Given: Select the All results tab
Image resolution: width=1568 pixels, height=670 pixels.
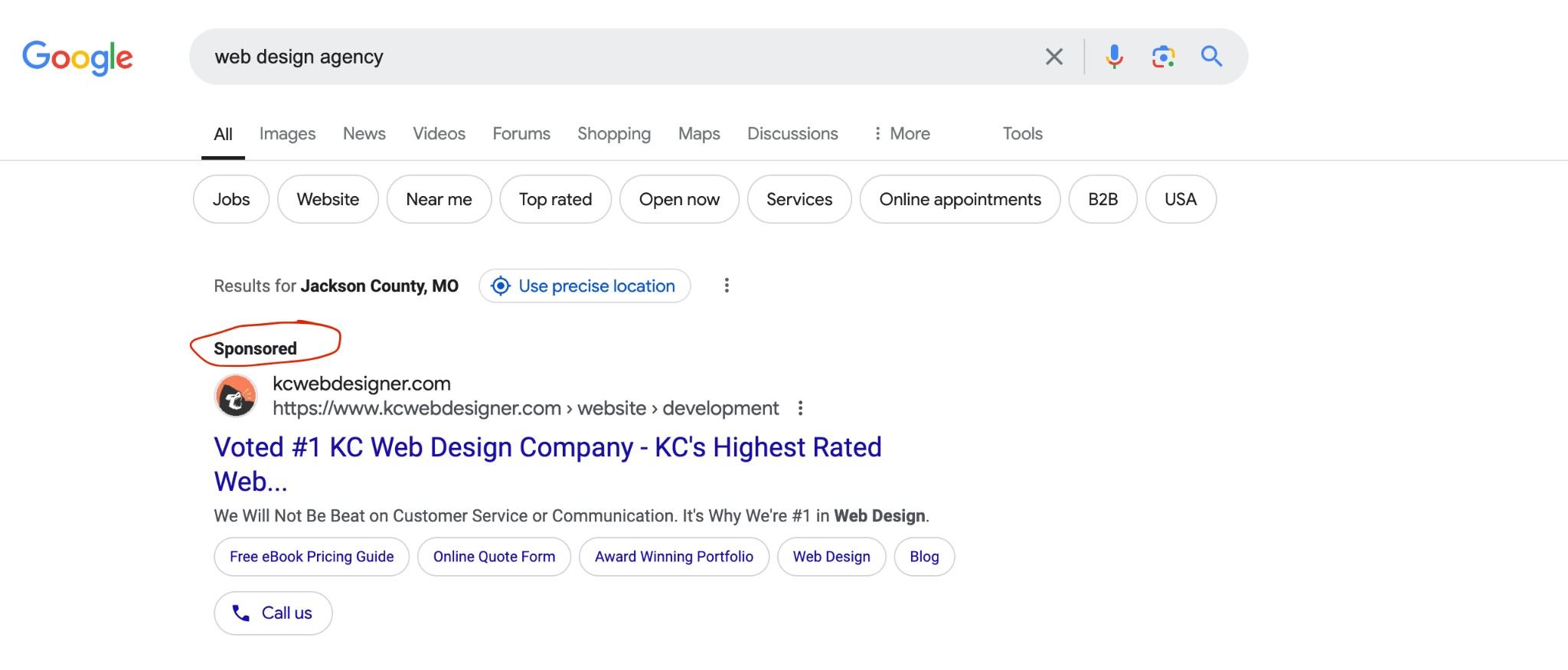Looking at the screenshot, I should (223, 134).
